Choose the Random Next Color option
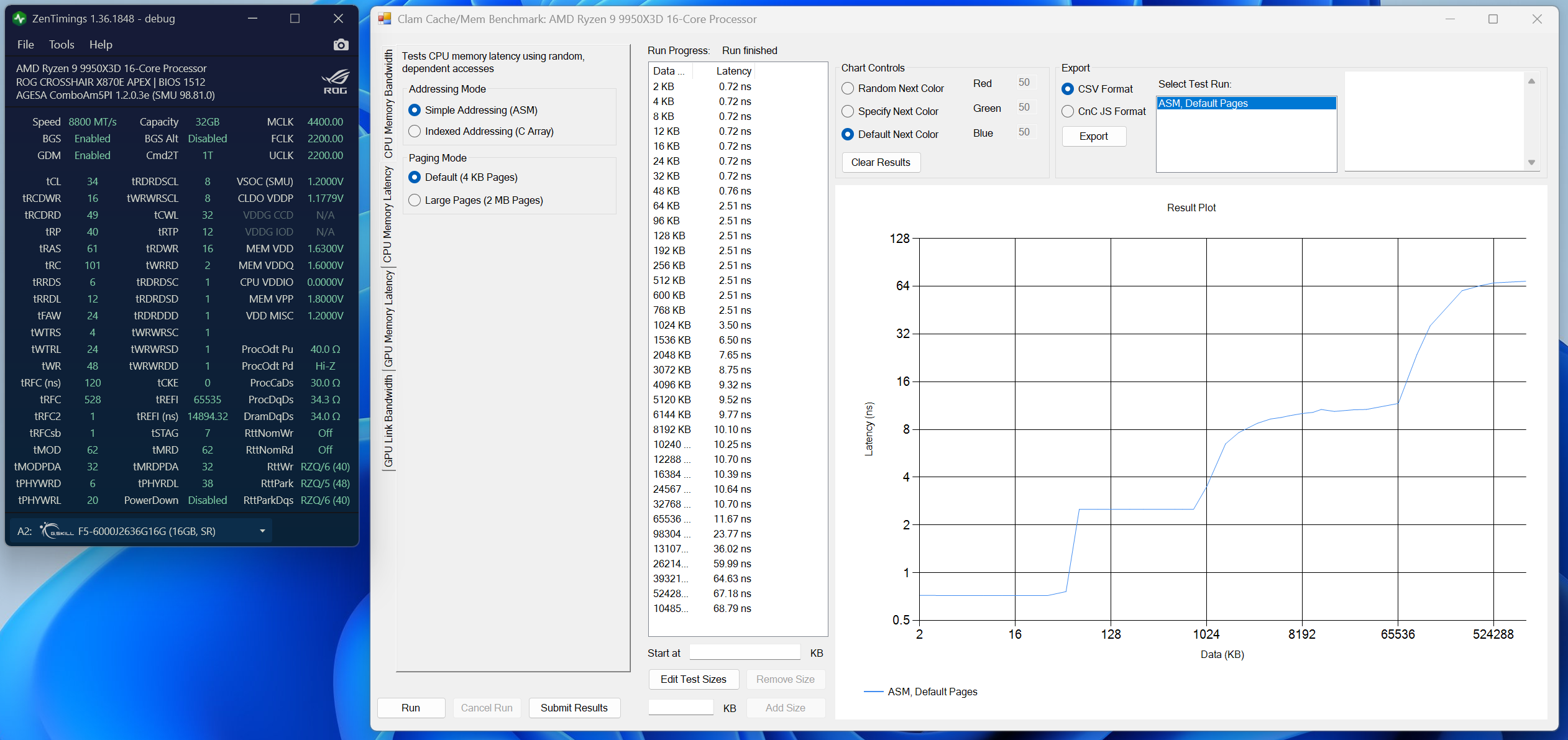 point(848,88)
